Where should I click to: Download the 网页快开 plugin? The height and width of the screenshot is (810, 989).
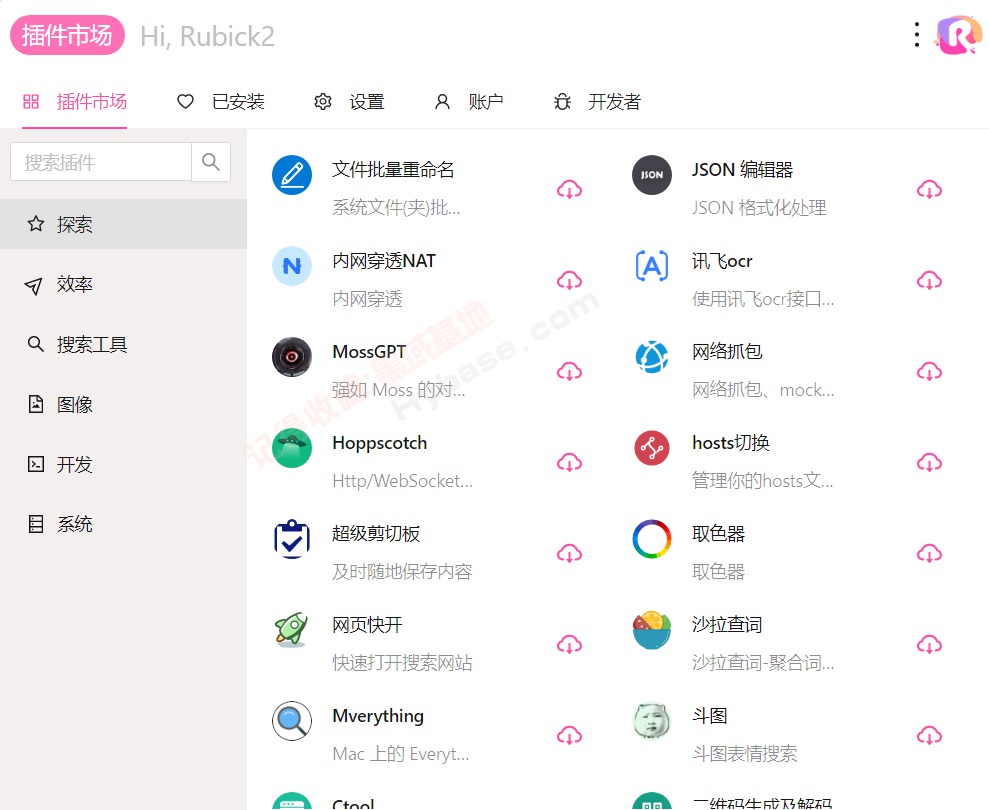click(569, 644)
